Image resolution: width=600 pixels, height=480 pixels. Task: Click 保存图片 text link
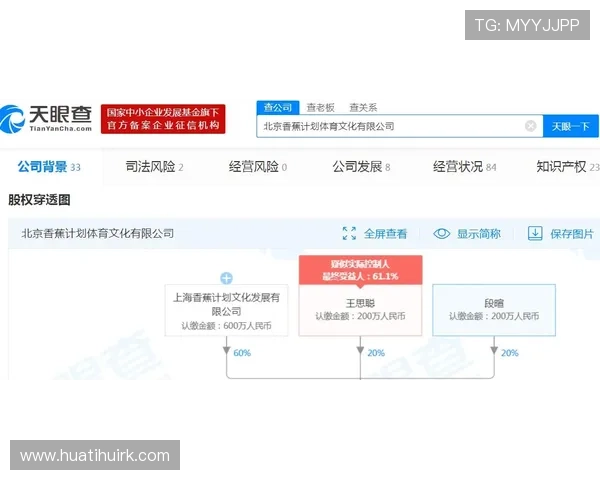[572, 233]
